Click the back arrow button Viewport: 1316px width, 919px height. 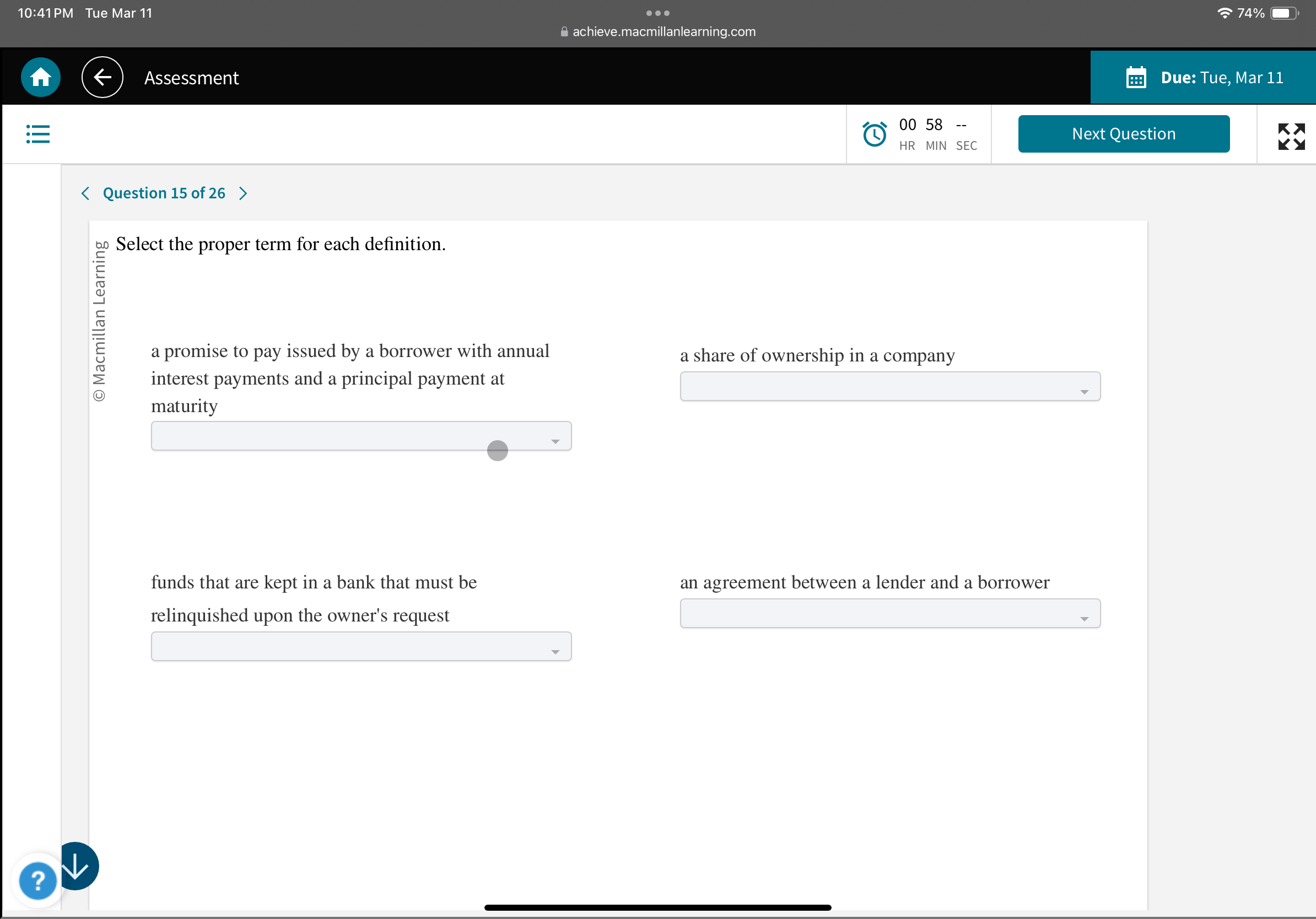point(102,77)
